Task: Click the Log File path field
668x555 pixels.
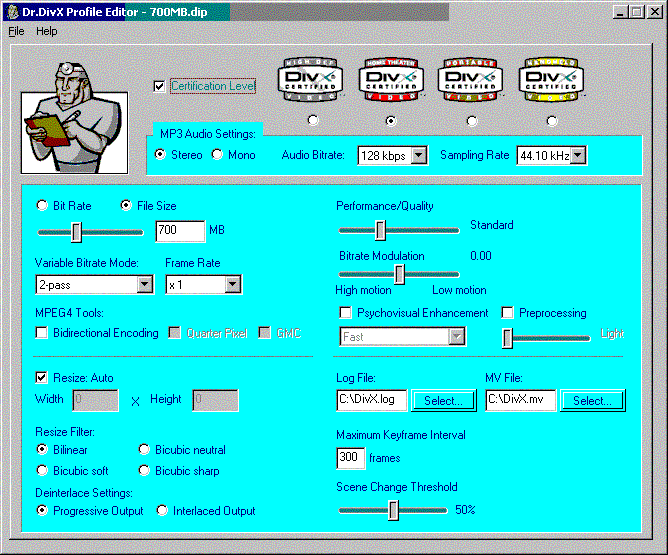Action: click(372, 400)
